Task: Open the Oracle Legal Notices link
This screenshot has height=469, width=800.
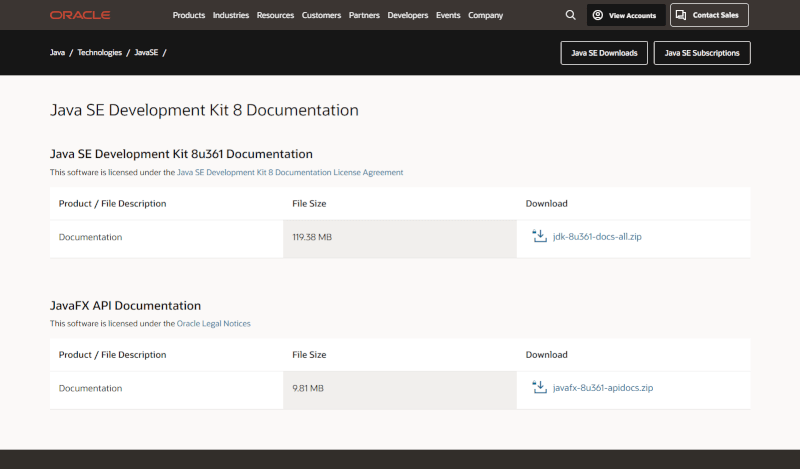Action: pyautogui.click(x=214, y=323)
